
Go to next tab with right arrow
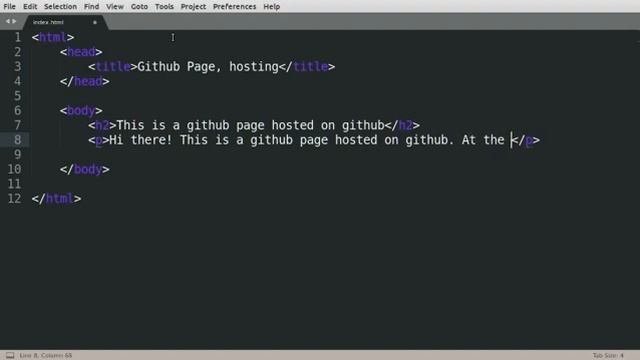point(14,21)
